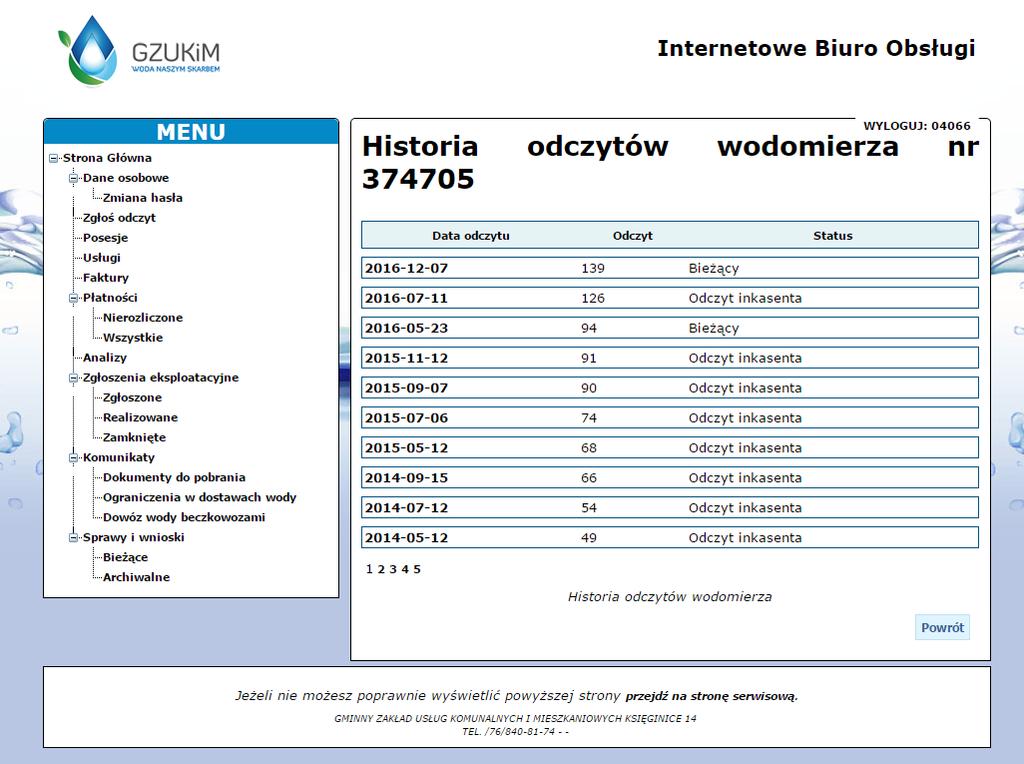Go to results page 5
The height and width of the screenshot is (764, 1024).
[x=417, y=569]
